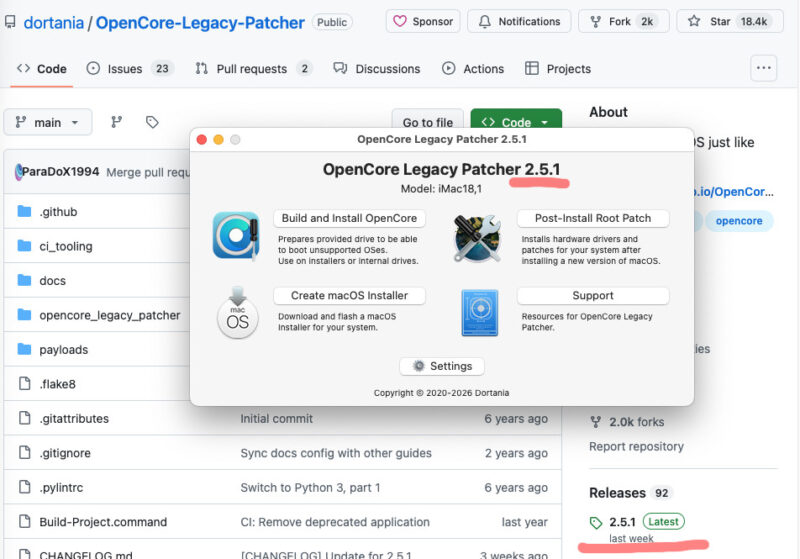Viewport: 800px width, 559px height.
Task: Open the .github folder
Action: 58,212
